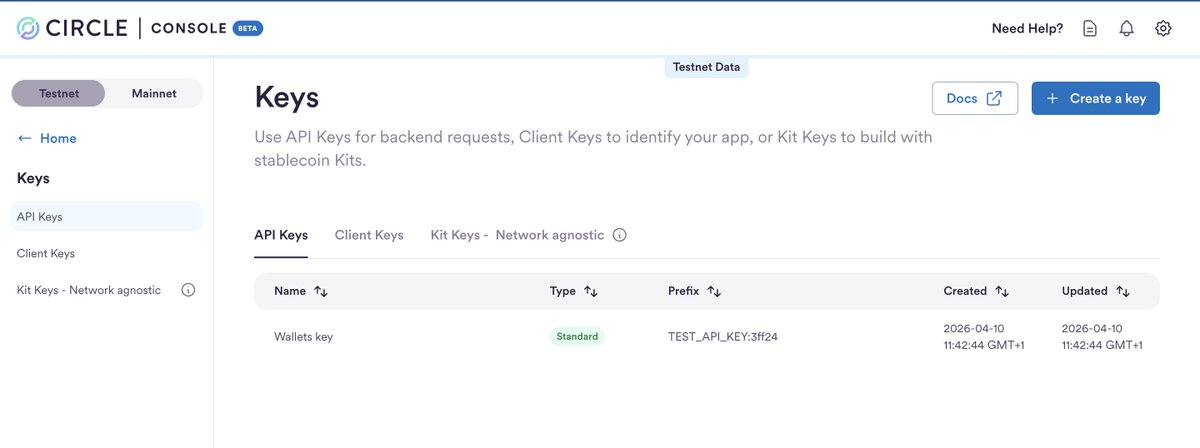Click the Wallets key name

tap(303, 337)
